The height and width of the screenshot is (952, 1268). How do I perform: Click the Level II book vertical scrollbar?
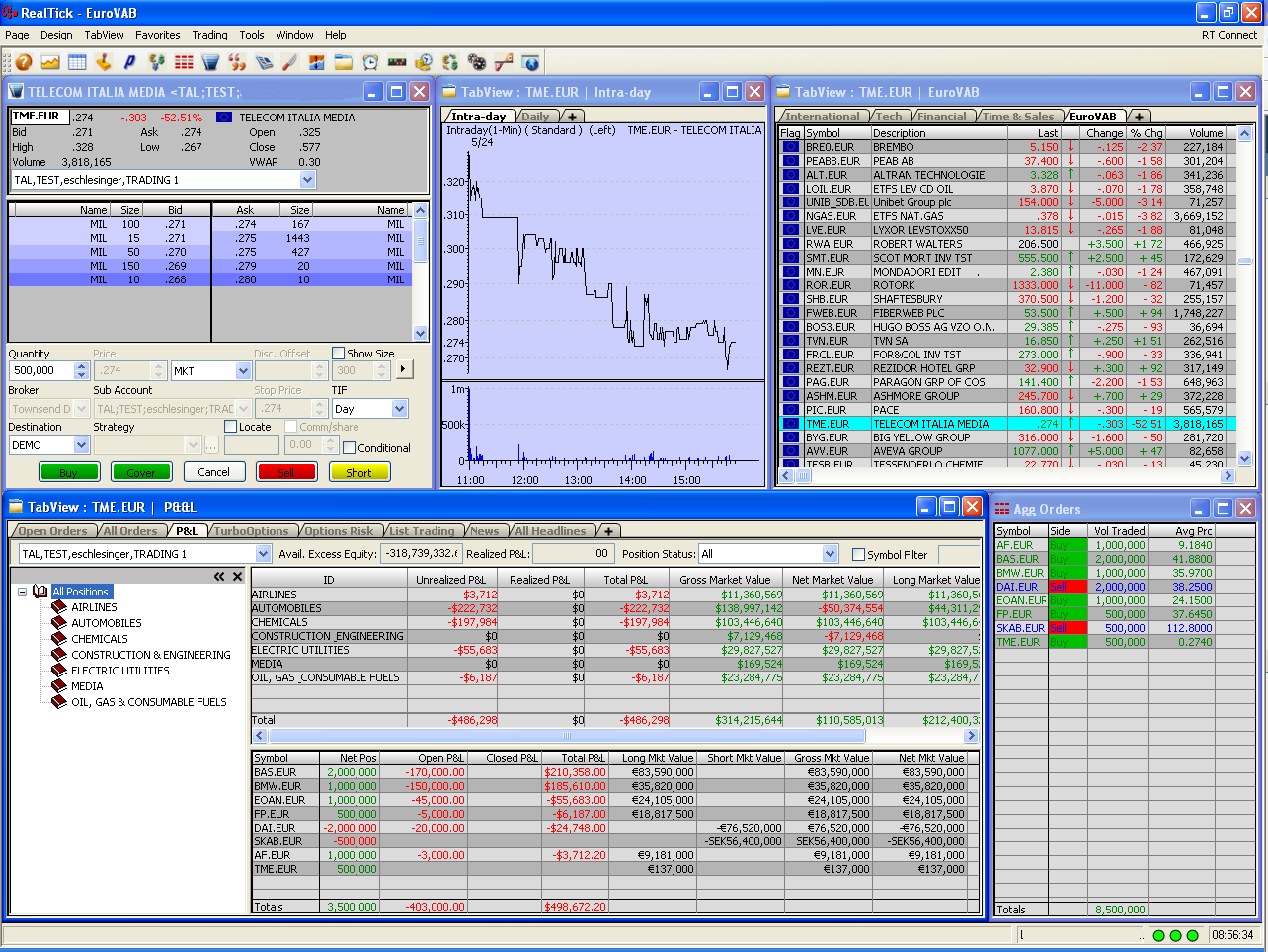point(421,272)
